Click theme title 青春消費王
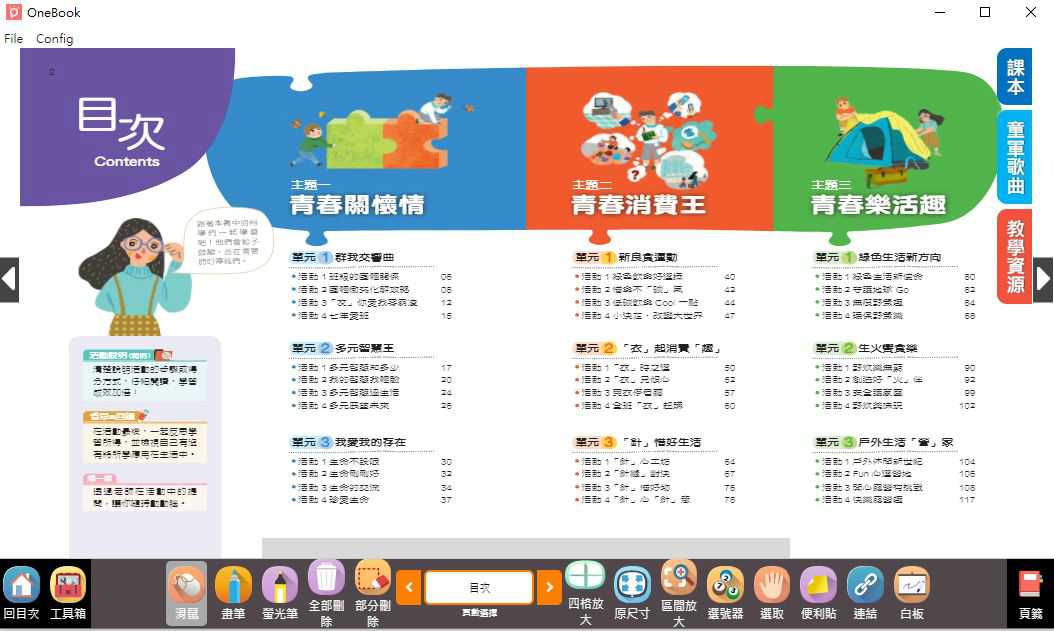This screenshot has width=1054, height=631. (639, 204)
